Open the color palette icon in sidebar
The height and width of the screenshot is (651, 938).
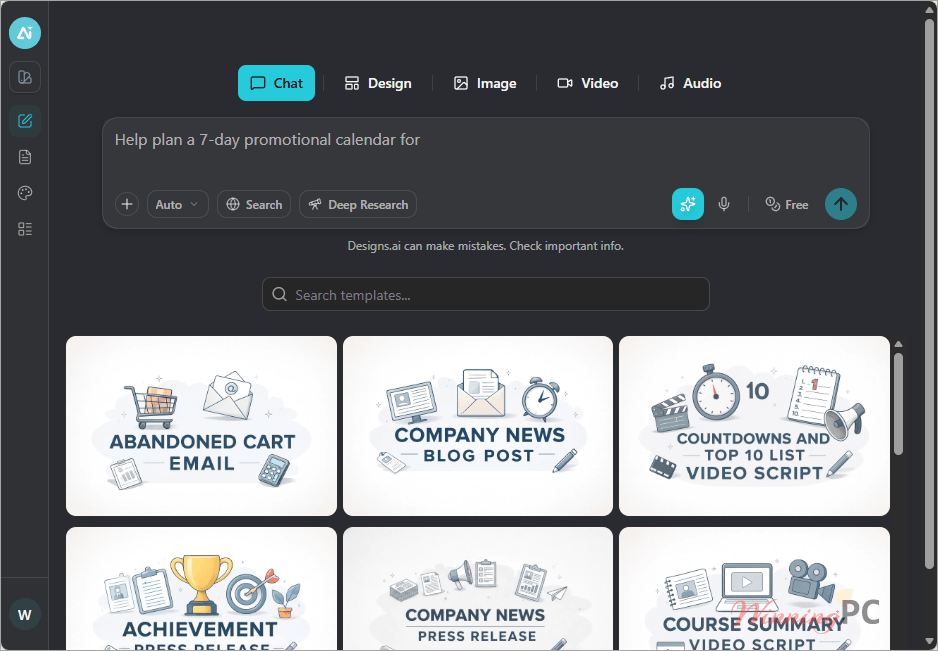click(25, 193)
